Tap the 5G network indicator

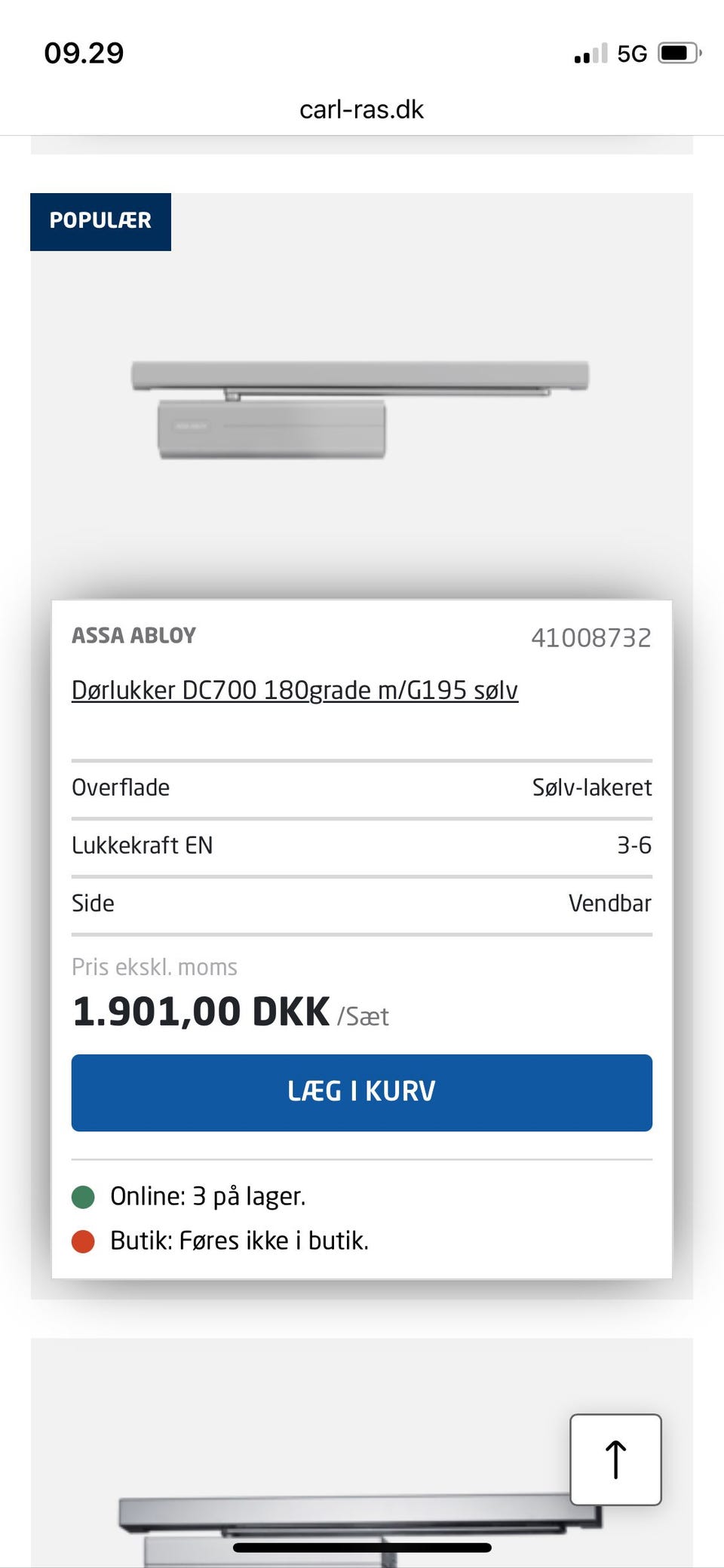click(x=632, y=54)
